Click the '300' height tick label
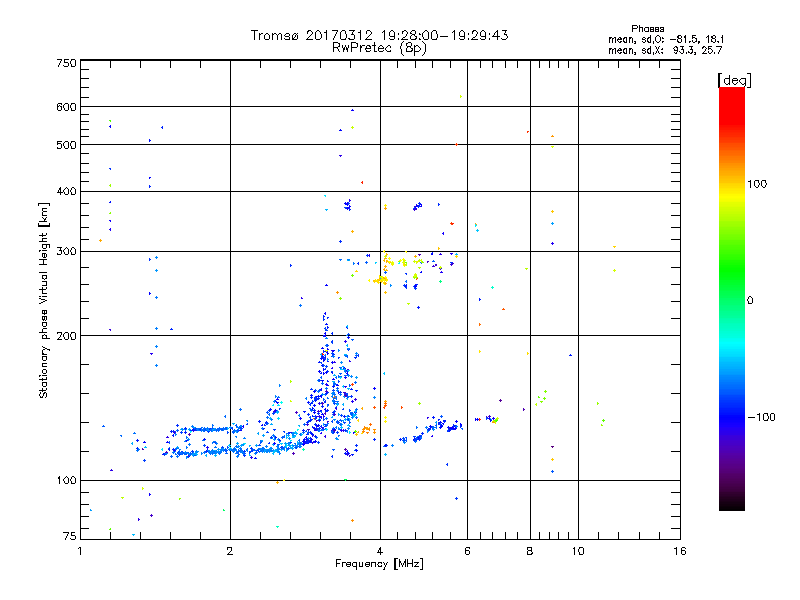Image resolution: width=800 pixels, height=600 pixels. (66, 251)
